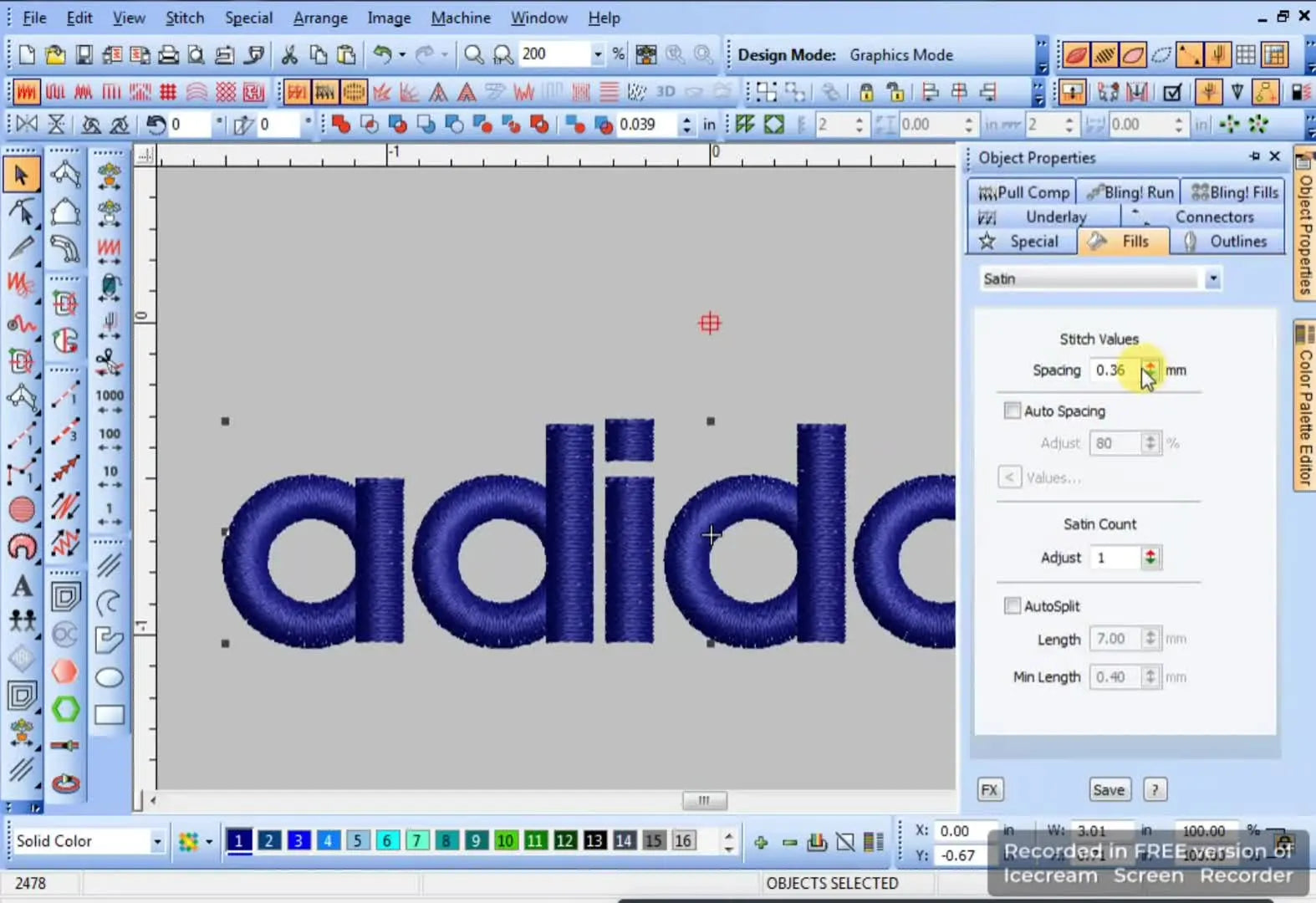Click the Undo arrow icon
Image resolution: width=1316 pixels, height=903 pixels.
[381, 55]
